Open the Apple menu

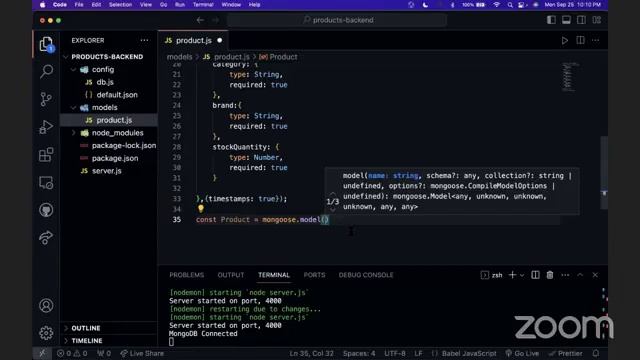[42, 5]
